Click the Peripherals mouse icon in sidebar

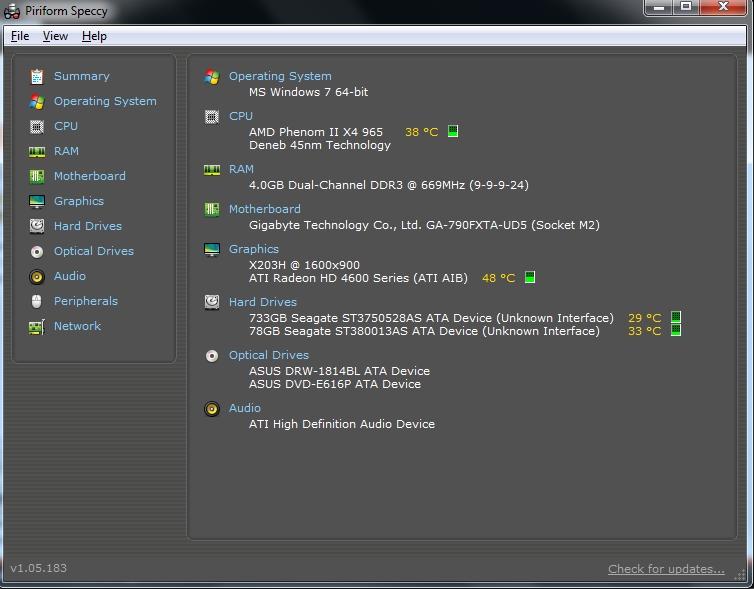click(37, 301)
